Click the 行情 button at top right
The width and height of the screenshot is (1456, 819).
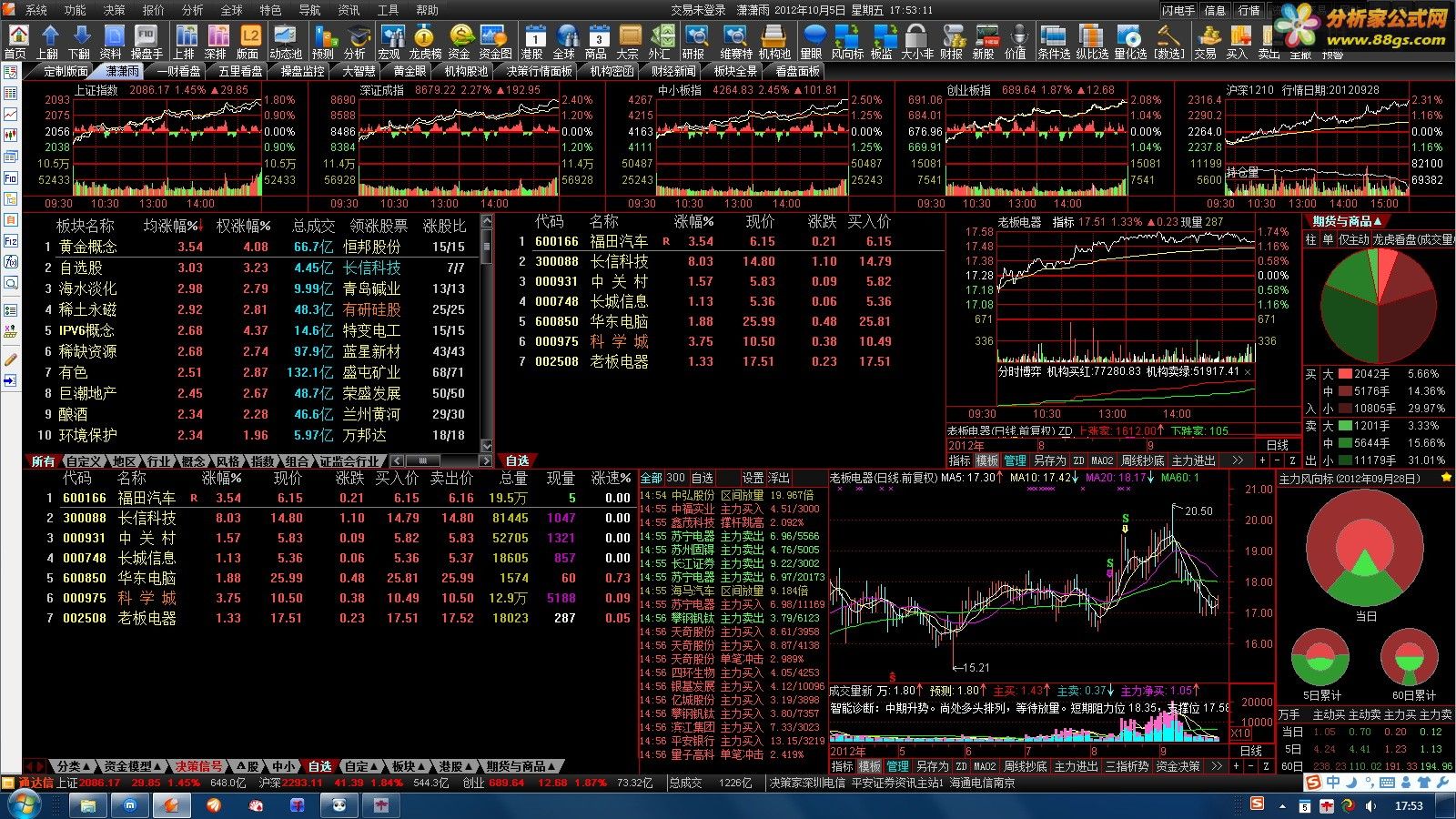pyautogui.click(x=1249, y=10)
